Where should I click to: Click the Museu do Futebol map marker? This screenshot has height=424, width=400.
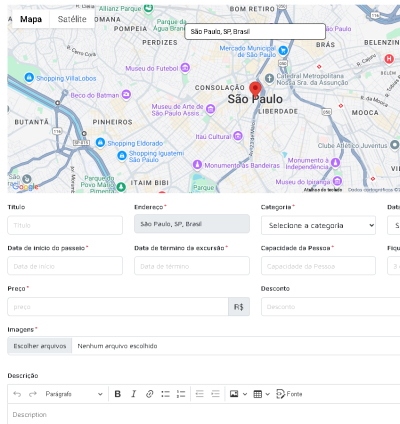coord(185,68)
